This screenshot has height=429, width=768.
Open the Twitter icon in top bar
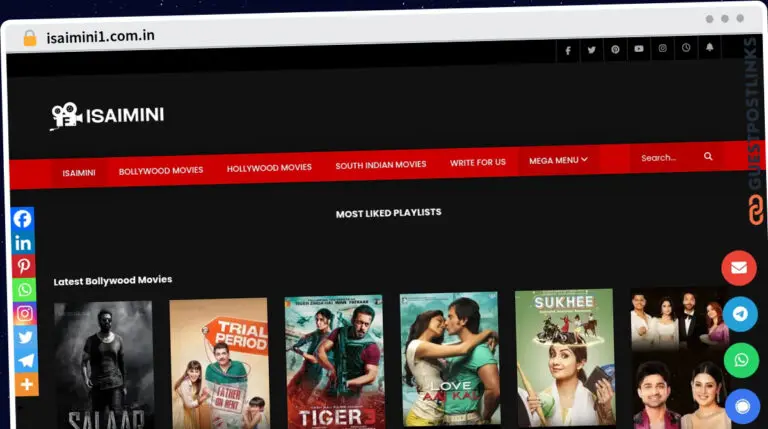(x=592, y=50)
